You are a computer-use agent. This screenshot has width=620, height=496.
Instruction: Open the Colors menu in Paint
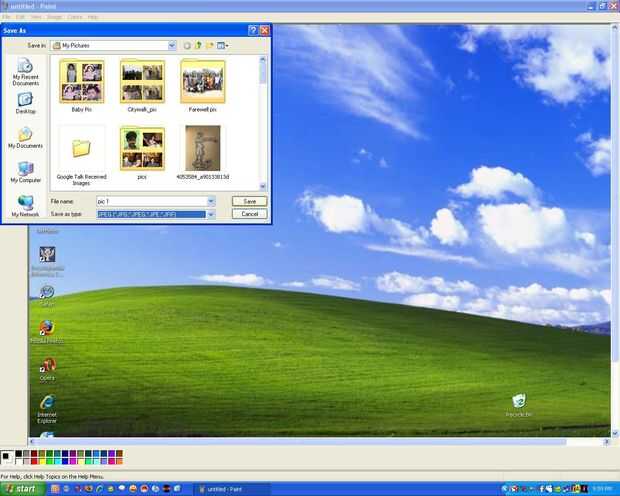coord(75,17)
